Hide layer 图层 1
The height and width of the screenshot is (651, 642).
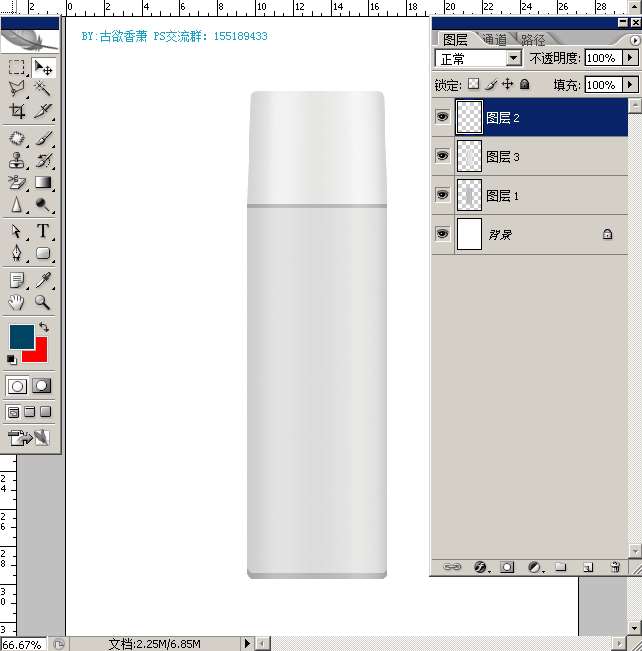(442, 194)
